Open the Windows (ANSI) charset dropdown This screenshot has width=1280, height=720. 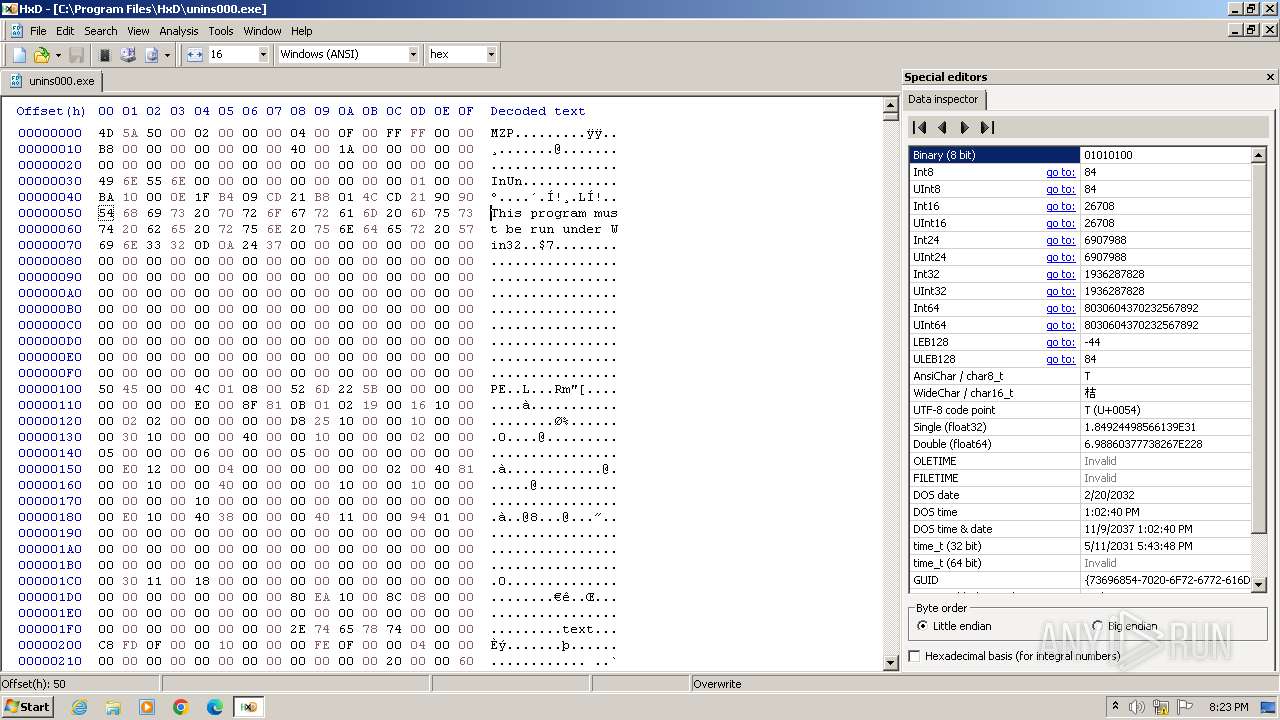(x=413, y=54)
